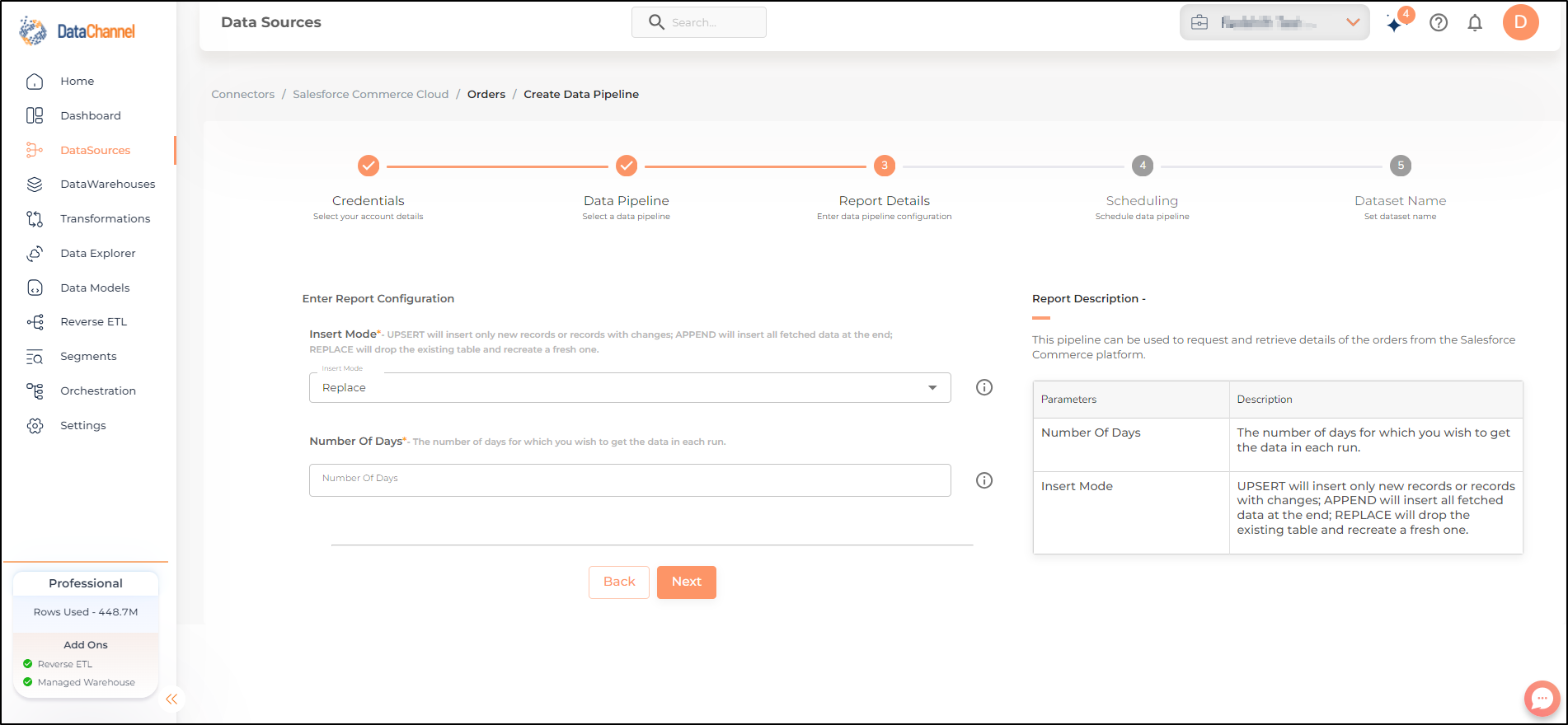The image size is (1568, 725).
Task: Open the Orders breadcrumb link
Action: coord(486,94)
